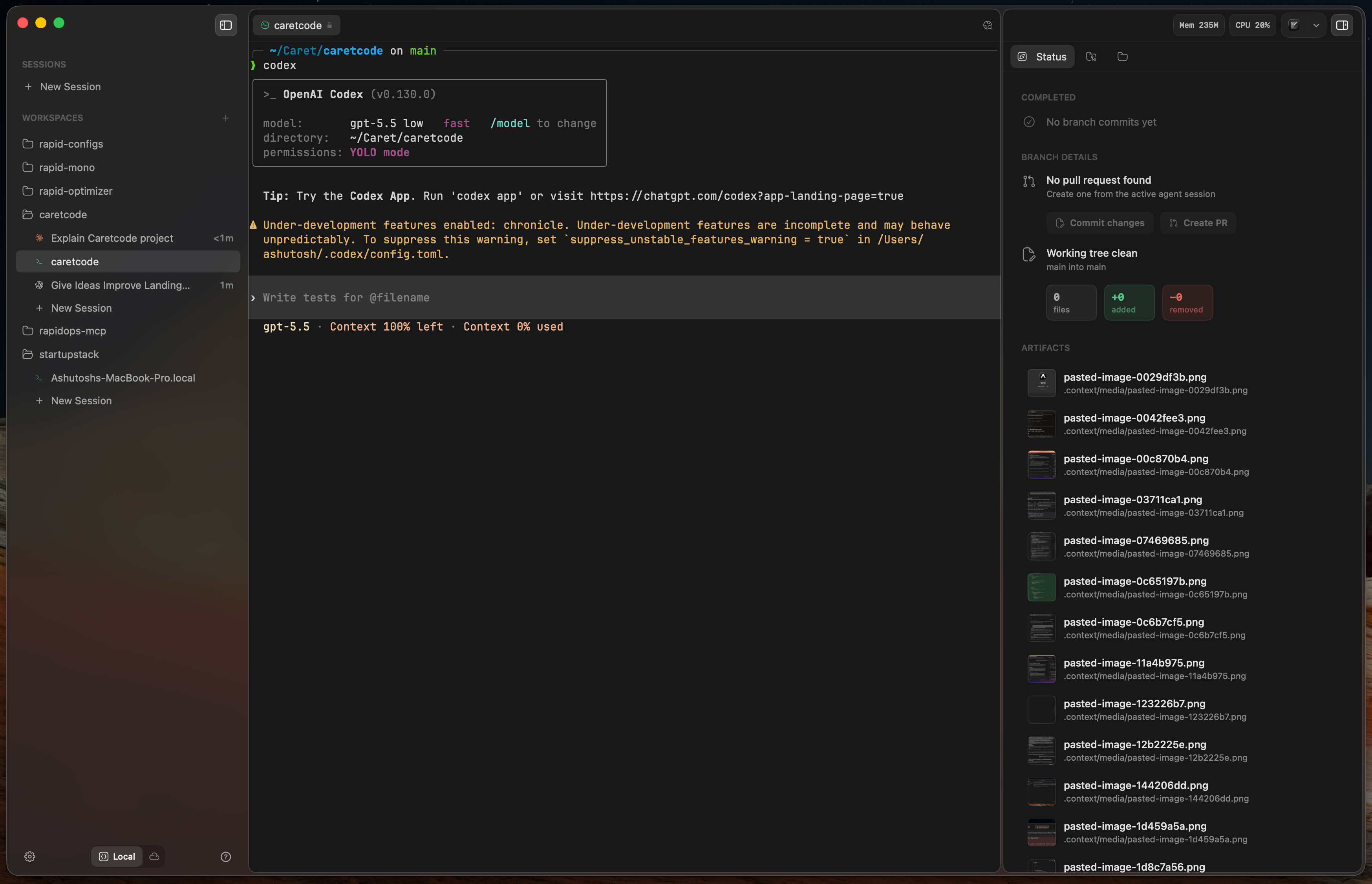Click the 0 files stat box

pos(1071,303)
